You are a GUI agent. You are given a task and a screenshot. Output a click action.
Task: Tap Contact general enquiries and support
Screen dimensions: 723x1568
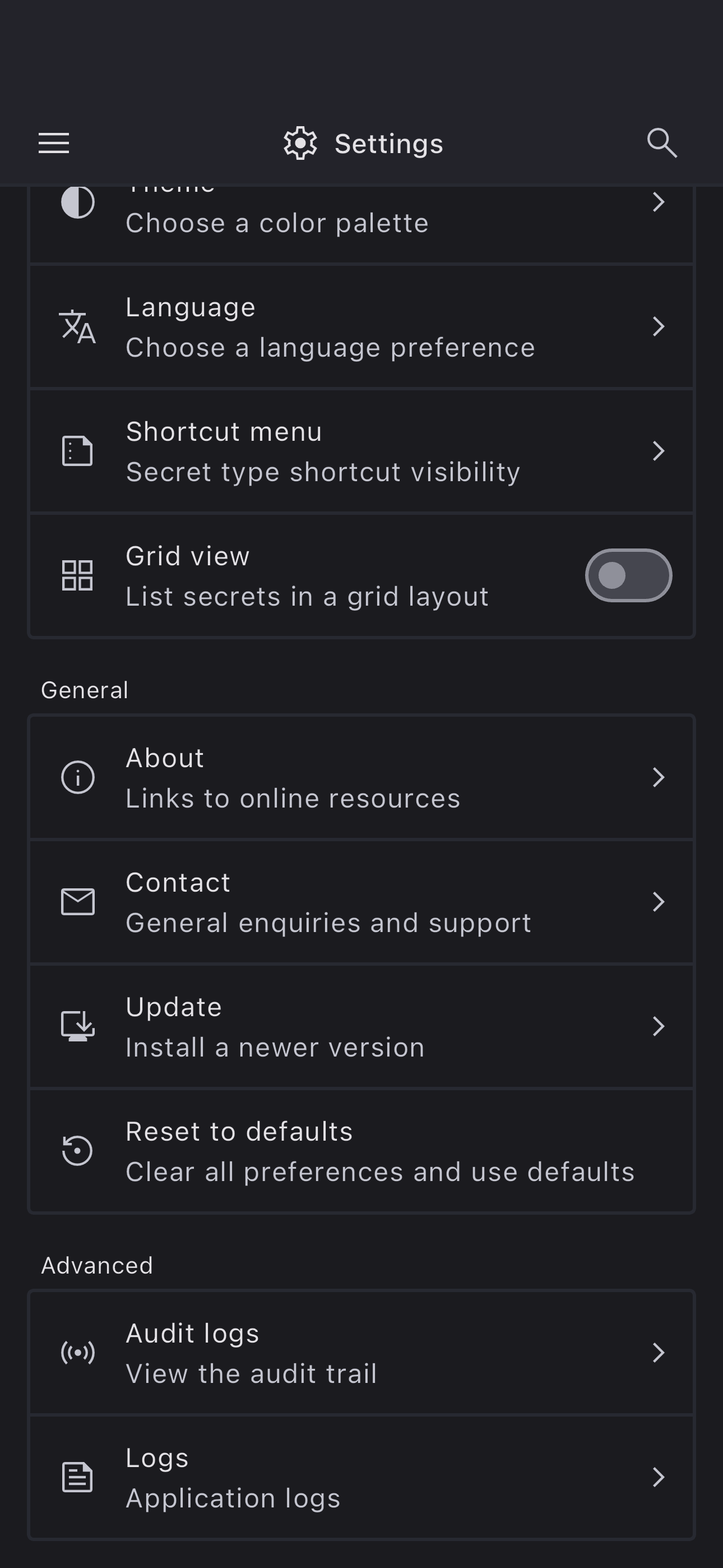point(361,901)
